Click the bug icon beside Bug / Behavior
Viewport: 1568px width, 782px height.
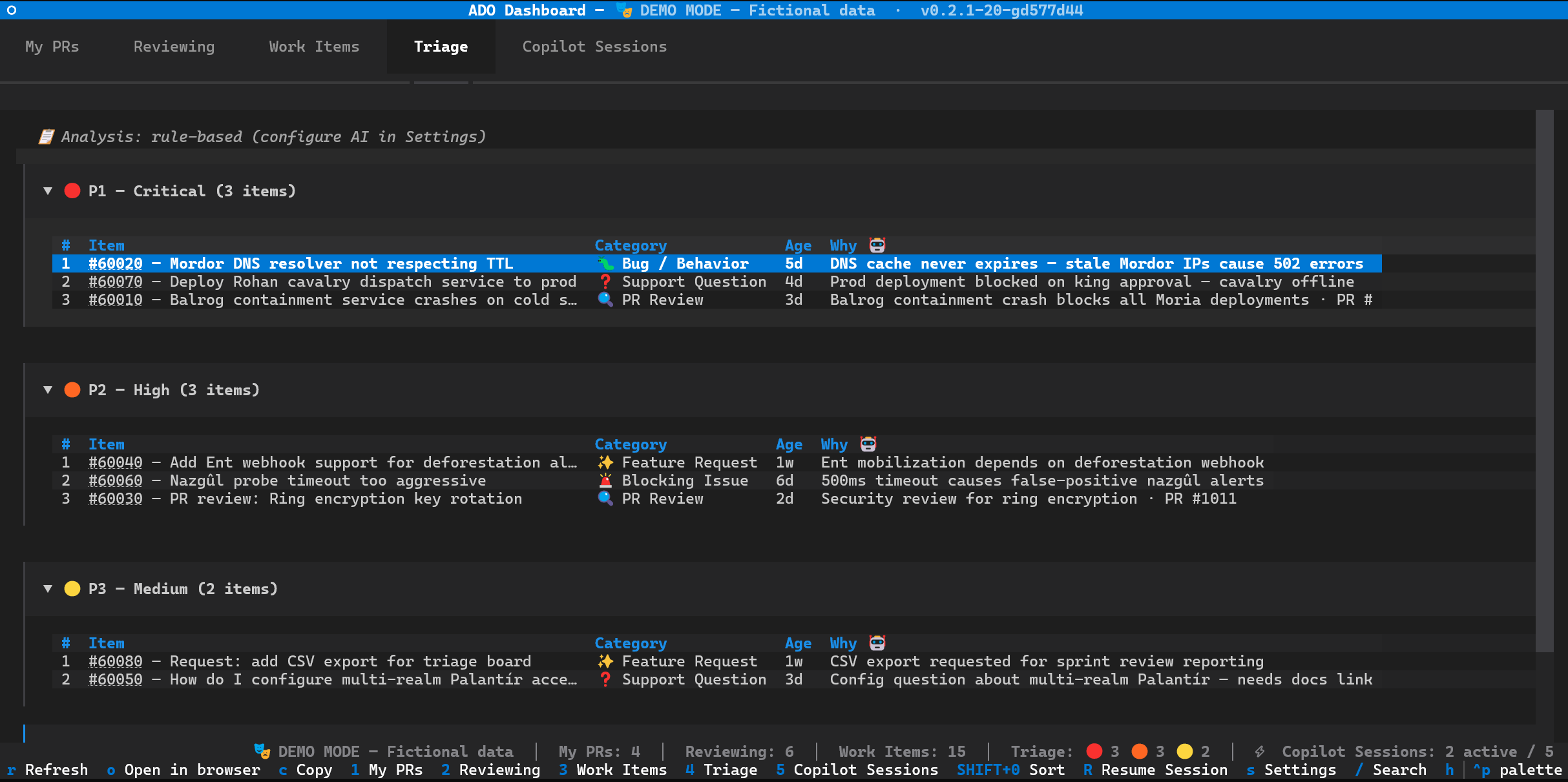[605, 263]
